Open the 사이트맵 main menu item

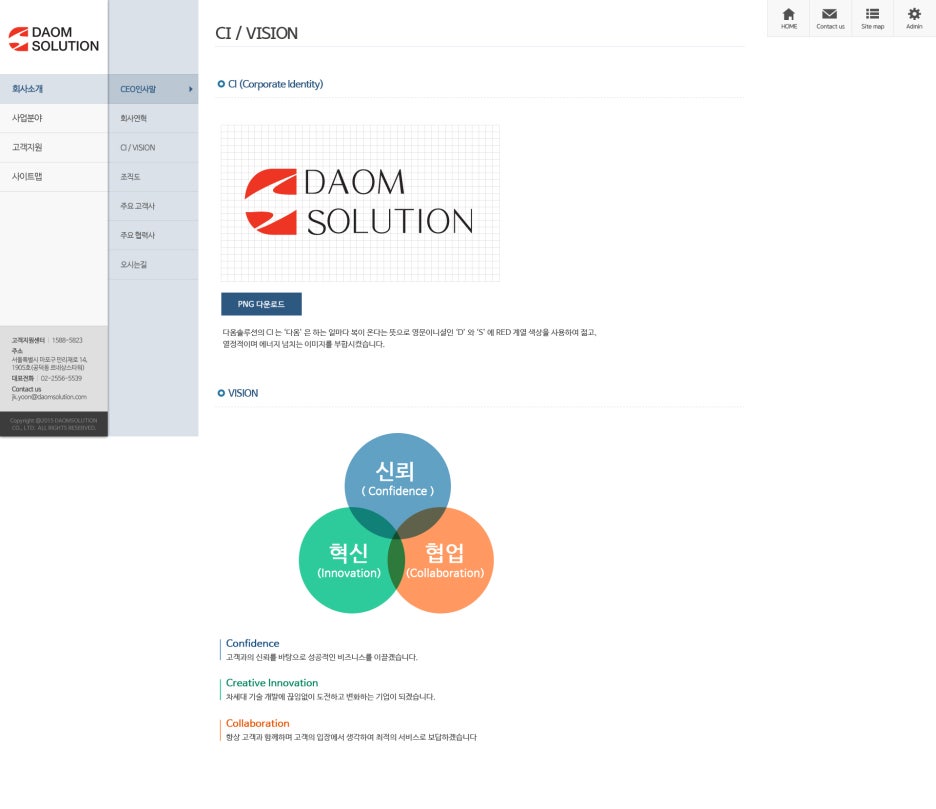54,177
